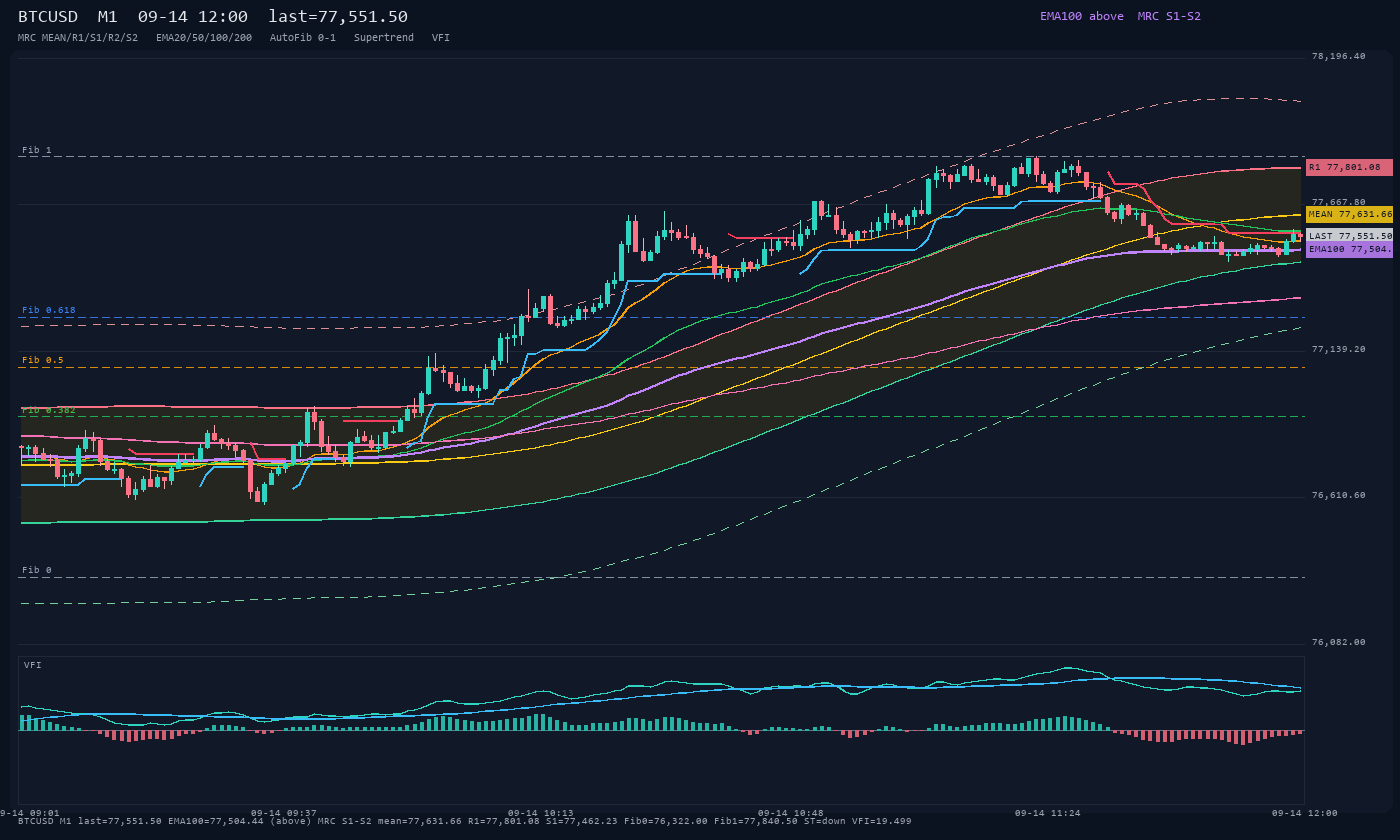Click the 09-14 09:37 time axis label
This screenshot has height=840, width=1400.
tap(284, 813)
